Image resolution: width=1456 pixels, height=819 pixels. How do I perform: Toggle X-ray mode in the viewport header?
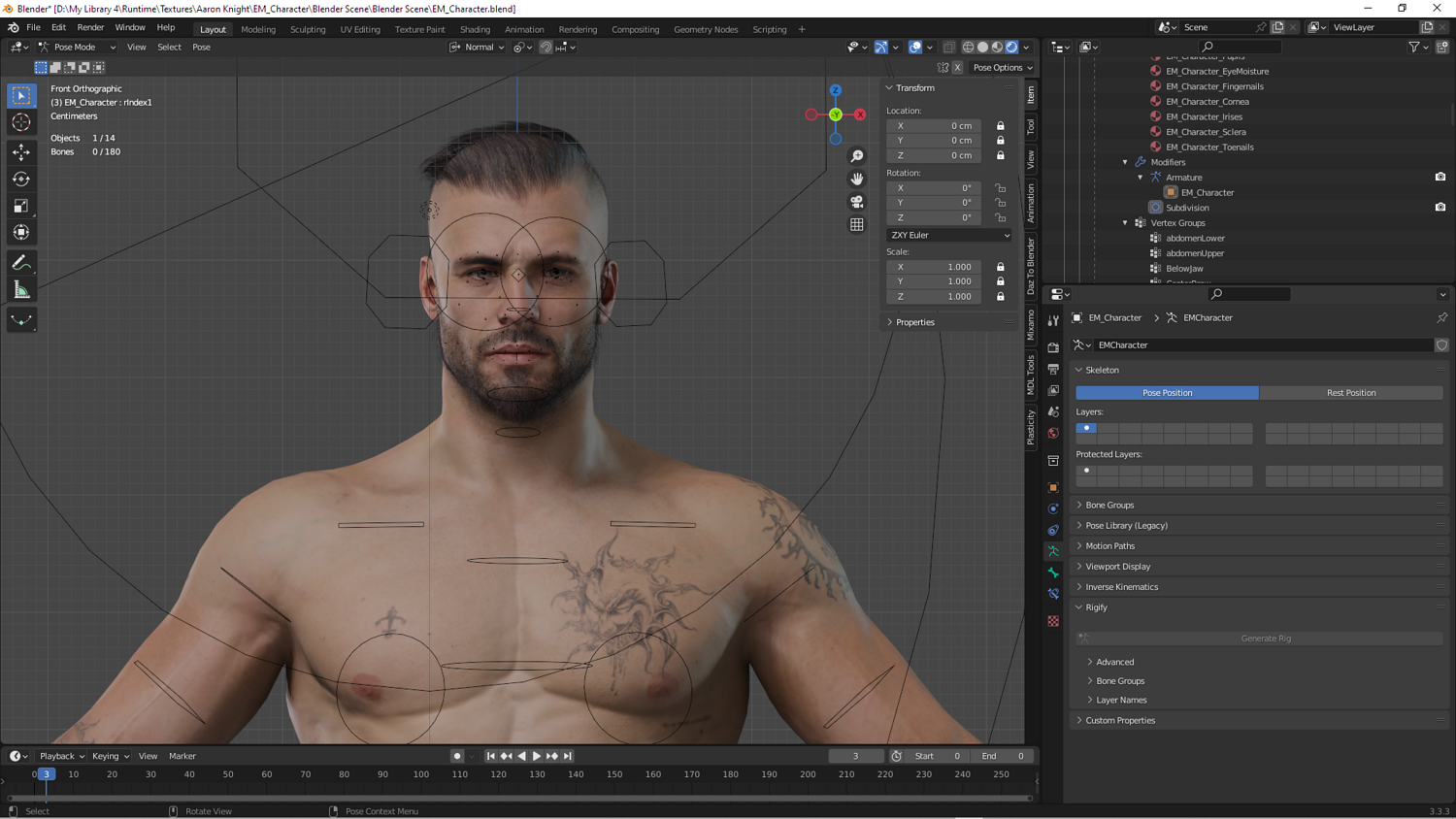coord(949,47)
